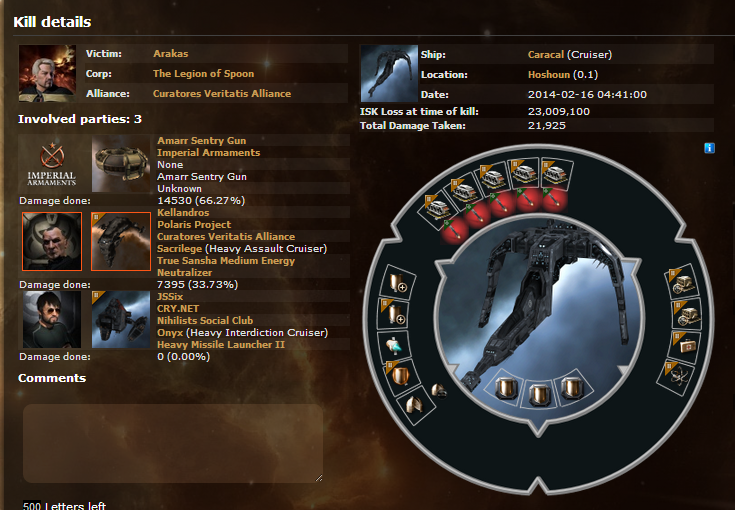Click the leftmost missile launcher in the high slots
The height and width of the screenshot is (510, 735).
pos(438,209)
